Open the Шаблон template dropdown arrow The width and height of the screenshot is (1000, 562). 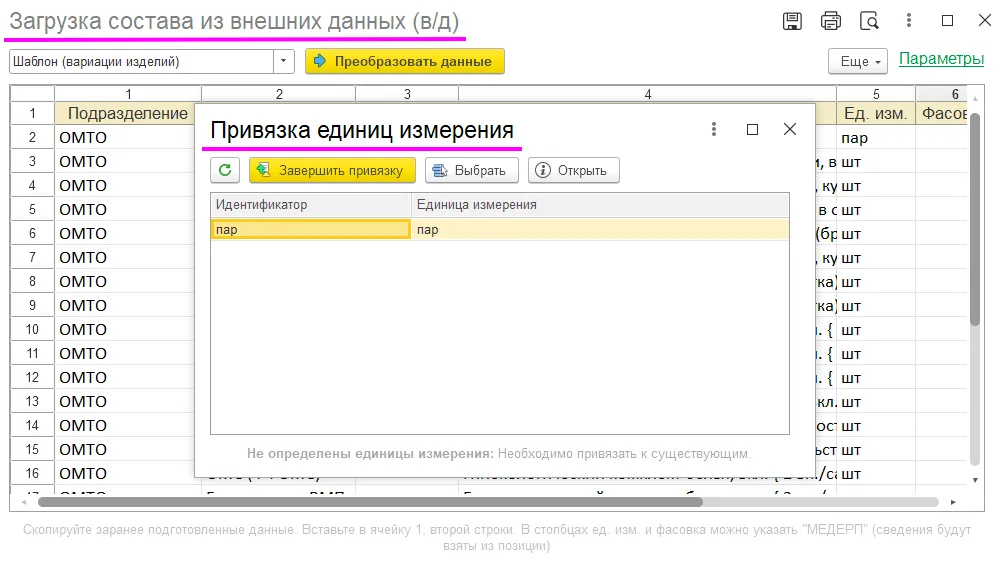[x=284, y=61]
